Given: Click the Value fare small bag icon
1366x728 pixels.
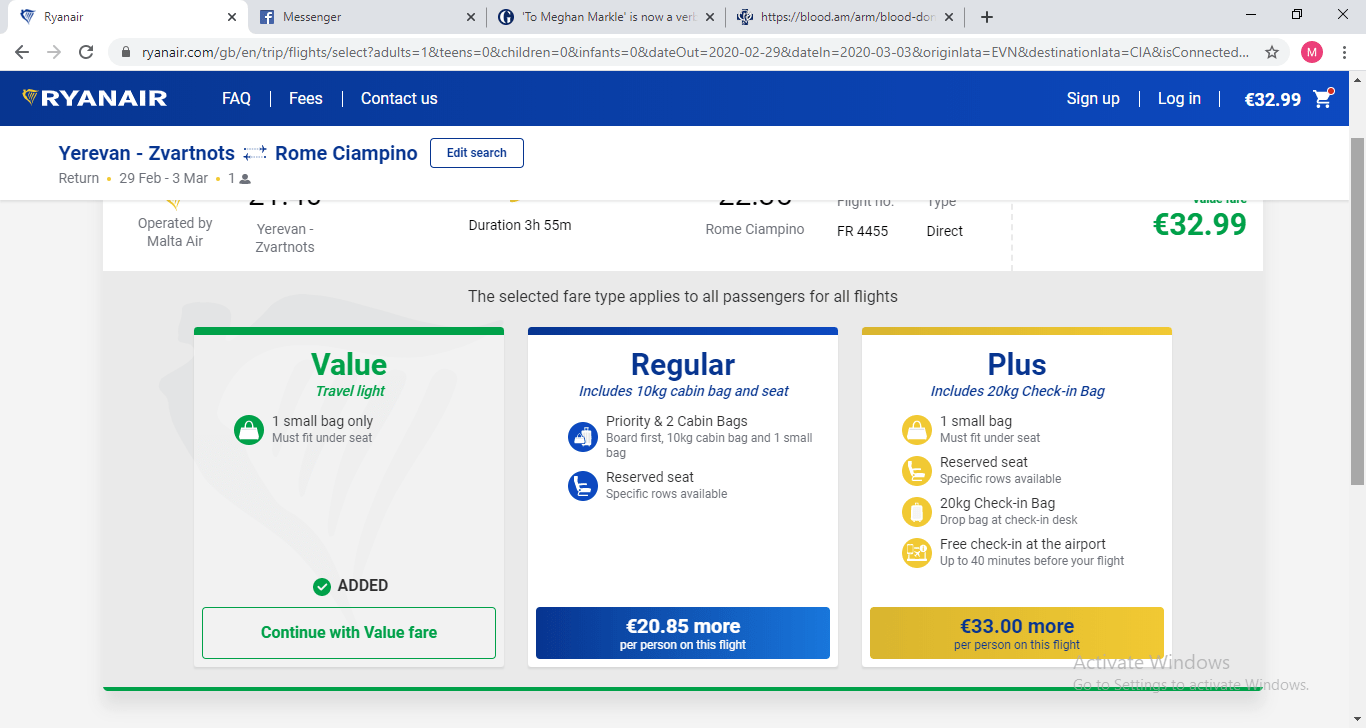Looking at the screenshot, I should (x=248, y=430).
